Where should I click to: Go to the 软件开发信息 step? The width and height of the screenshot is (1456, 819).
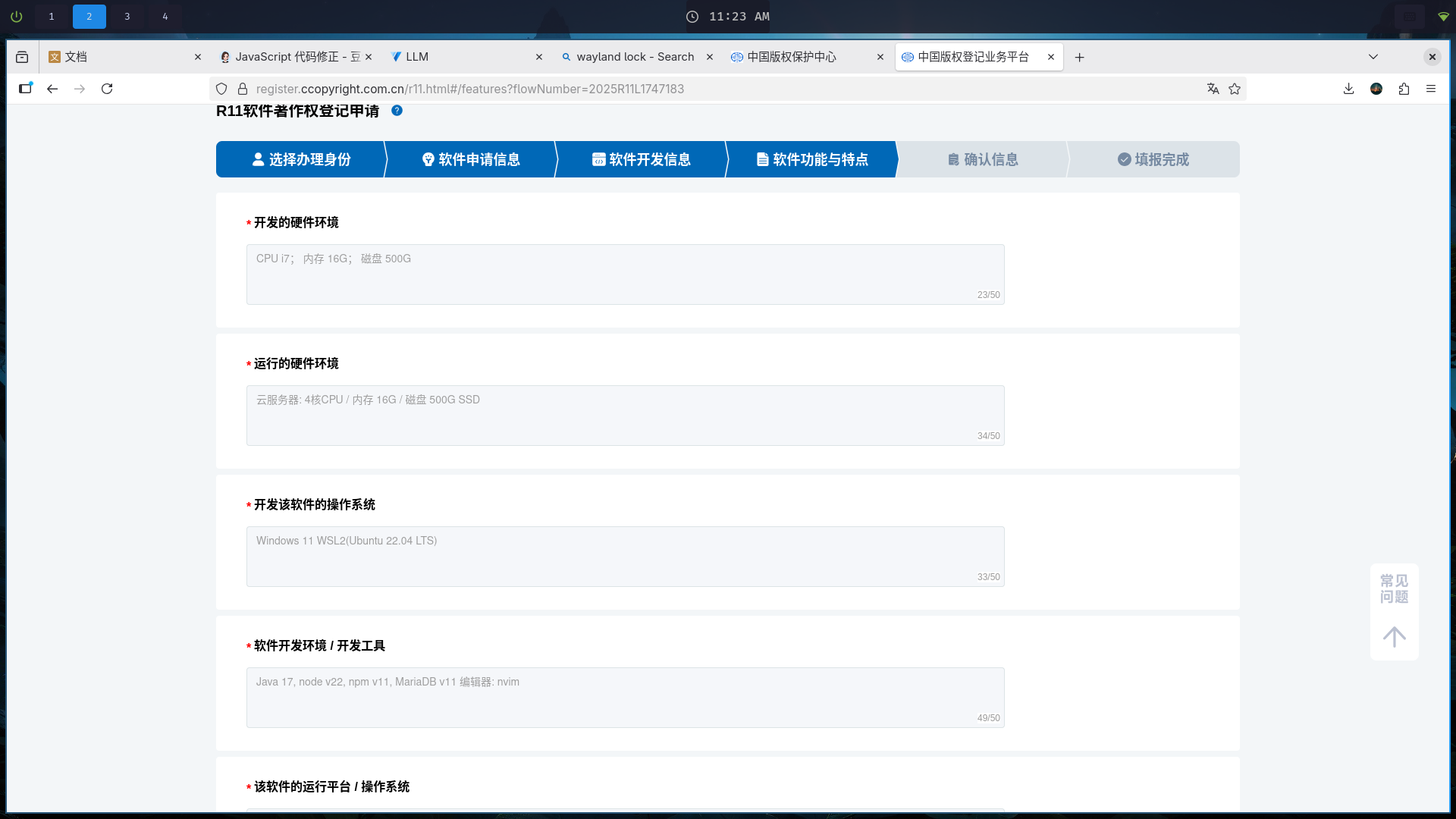tap(642, 159)
